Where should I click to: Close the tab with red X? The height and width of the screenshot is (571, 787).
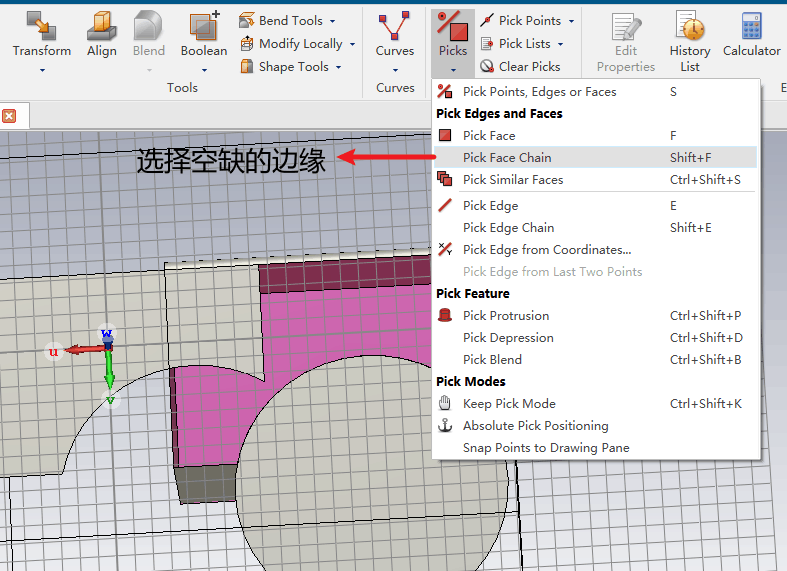(9, 116)
